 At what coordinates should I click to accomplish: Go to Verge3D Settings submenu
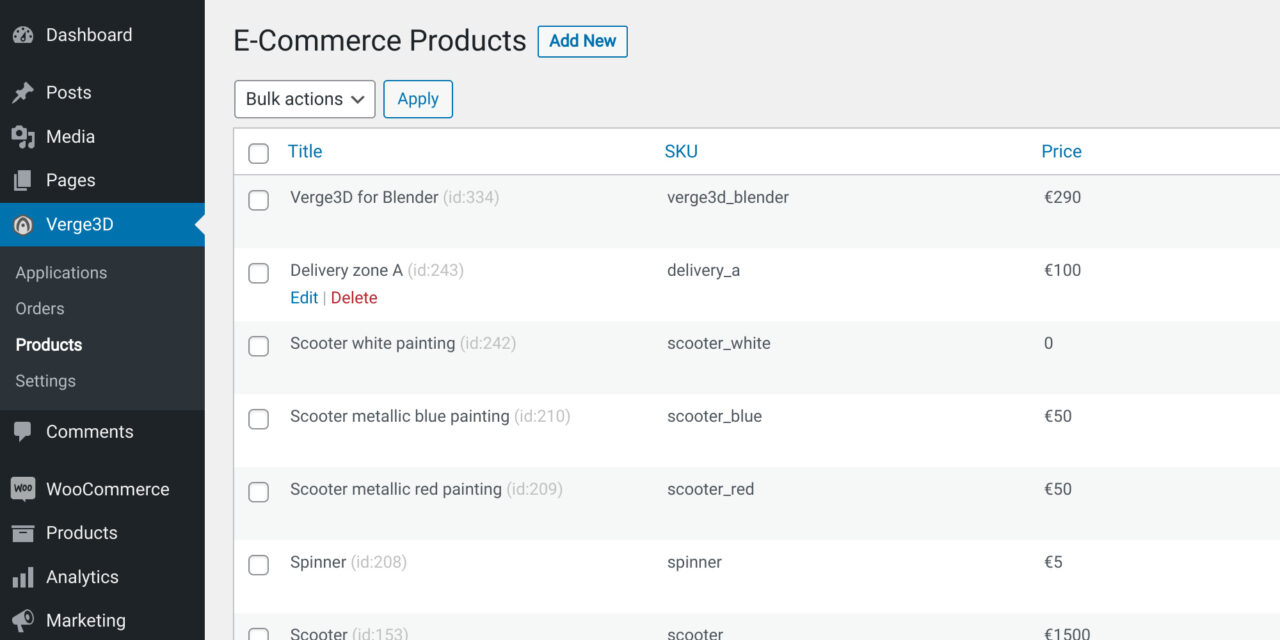pyautogui.click(x=45, y=381)
